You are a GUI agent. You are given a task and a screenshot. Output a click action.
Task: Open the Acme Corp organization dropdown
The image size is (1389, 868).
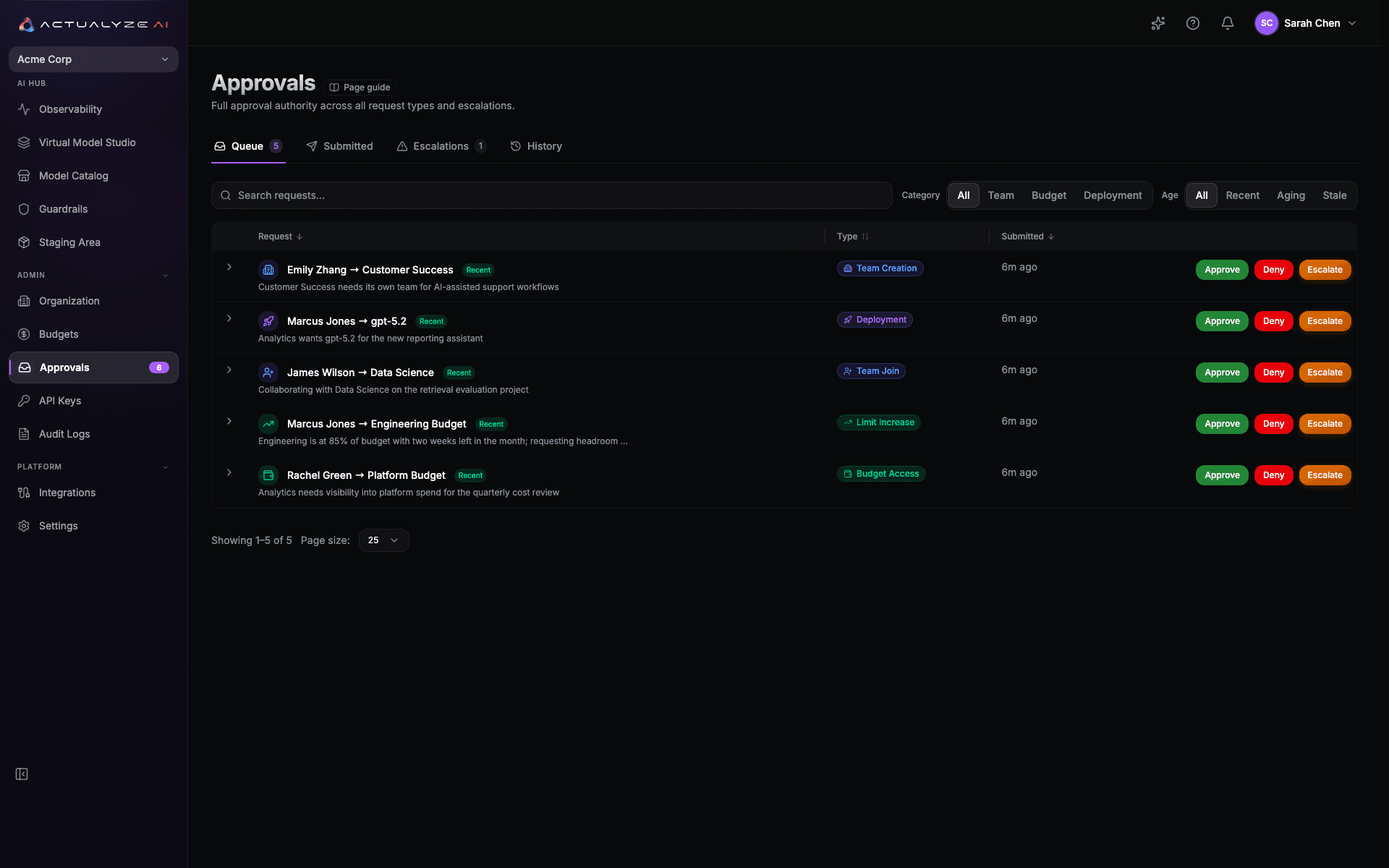93,59
